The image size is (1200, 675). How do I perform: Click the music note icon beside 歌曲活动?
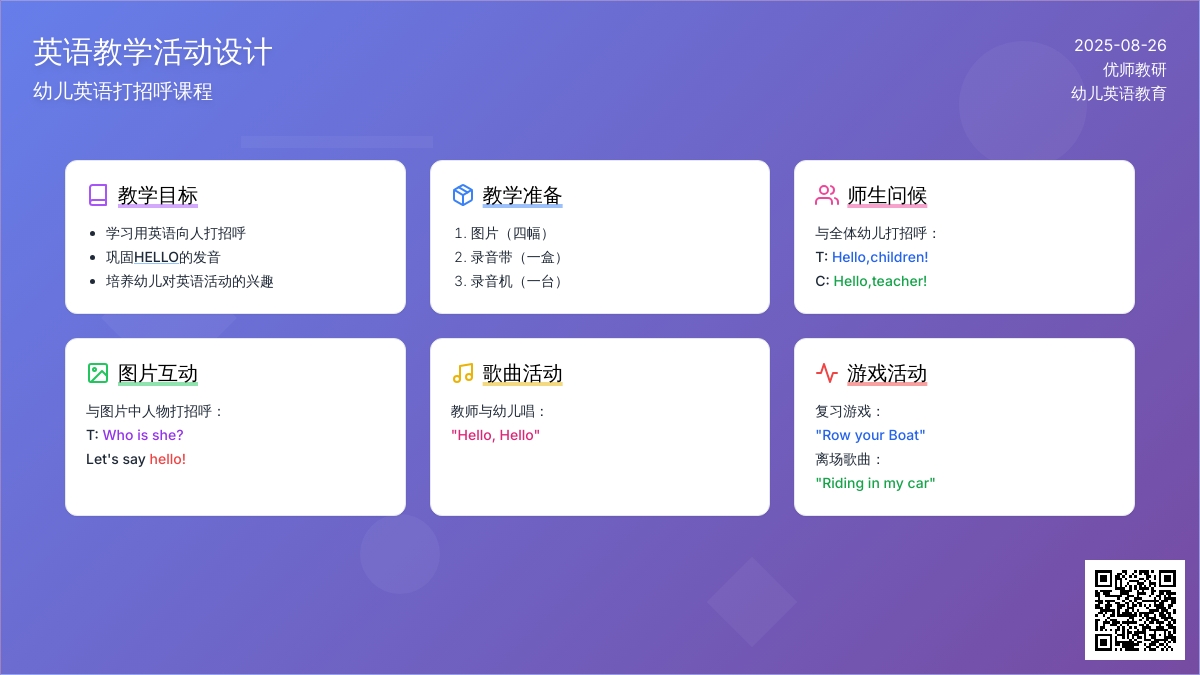click(462, 373)
